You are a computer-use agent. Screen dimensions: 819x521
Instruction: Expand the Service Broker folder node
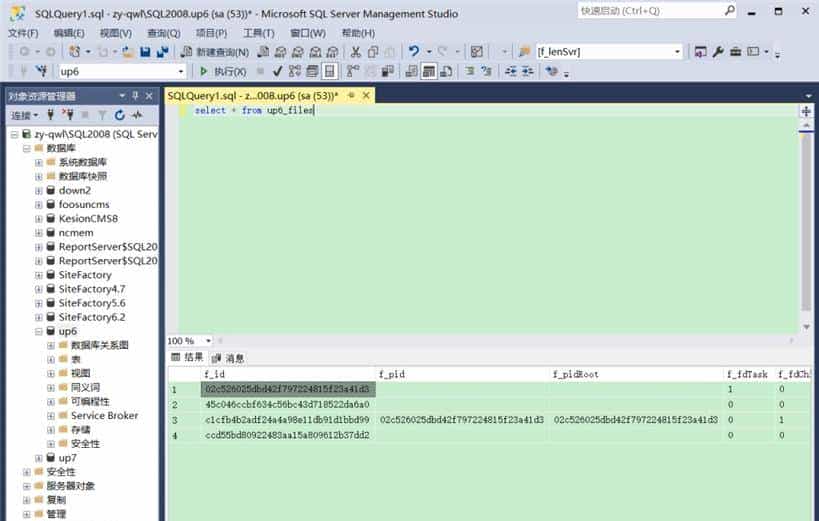(x=51, y=416)
